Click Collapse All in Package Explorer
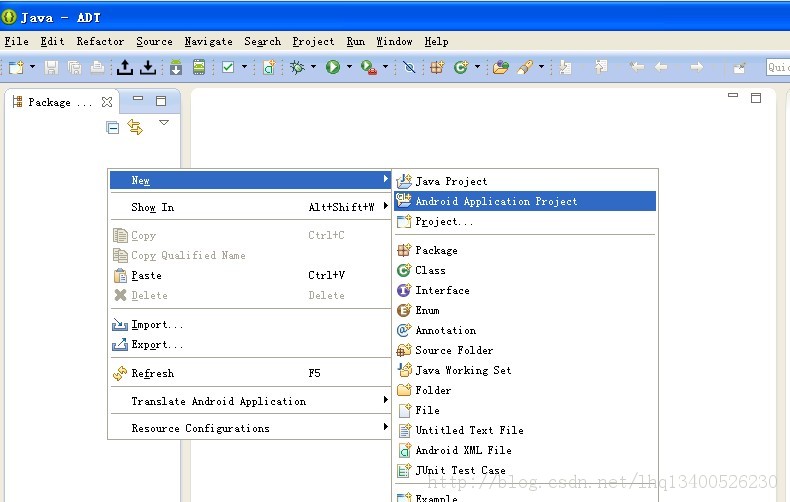Viewport: 790px width, 502px height. (x=113, y=128)
